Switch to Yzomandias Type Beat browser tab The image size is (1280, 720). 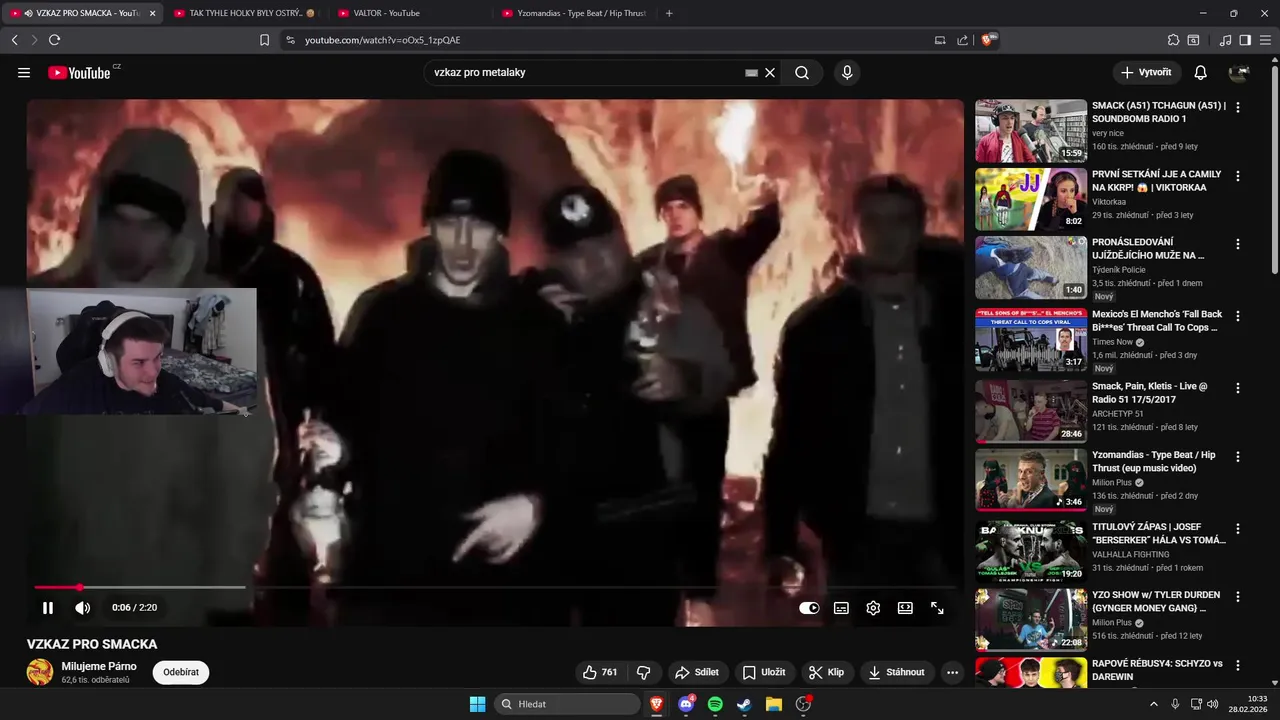pyautogui.click(x=574, y=13)
